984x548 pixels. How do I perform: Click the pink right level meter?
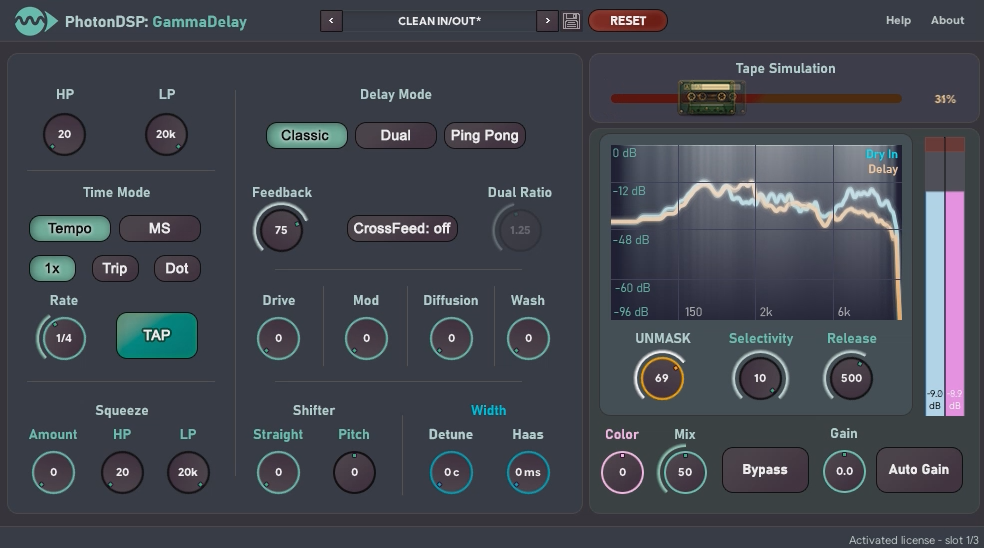pos(955,276)
